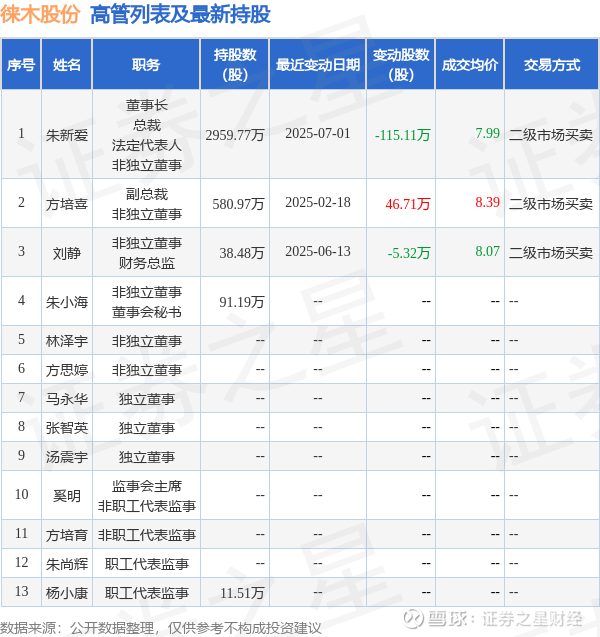Click the 最近变动日期 column header
This screenshot has height=637, width=600.
[x=318, y=65]
